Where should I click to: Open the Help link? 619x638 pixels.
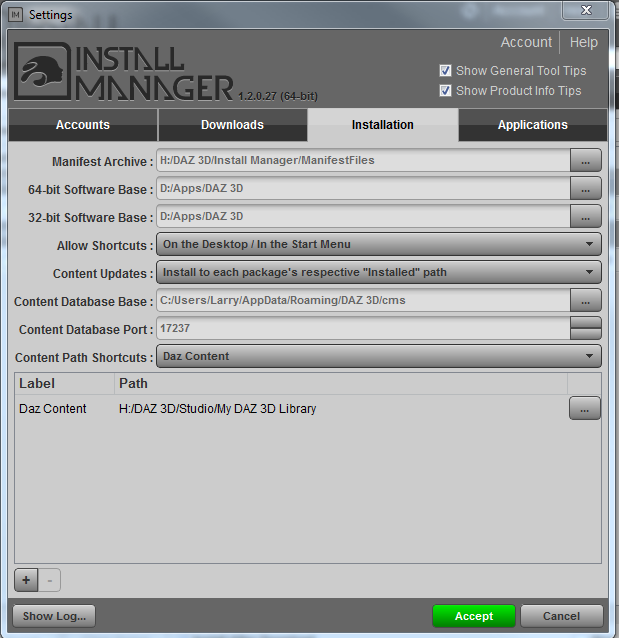pyautogui.click(x=584, y=42)
